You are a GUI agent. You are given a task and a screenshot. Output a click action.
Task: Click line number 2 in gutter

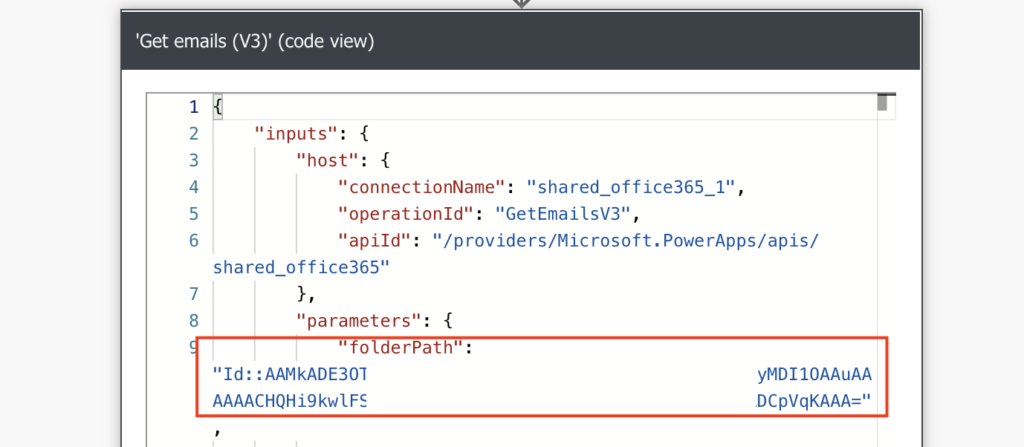[193, 134]
